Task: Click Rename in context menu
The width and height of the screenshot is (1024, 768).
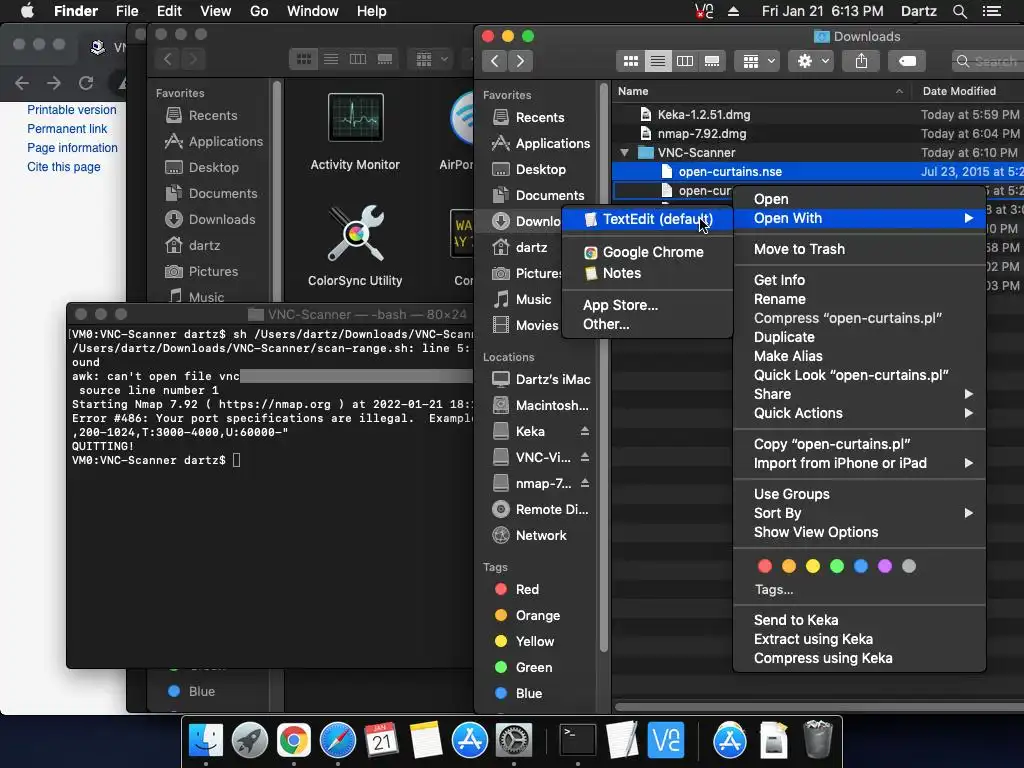Action: click(x=859, y=299)
